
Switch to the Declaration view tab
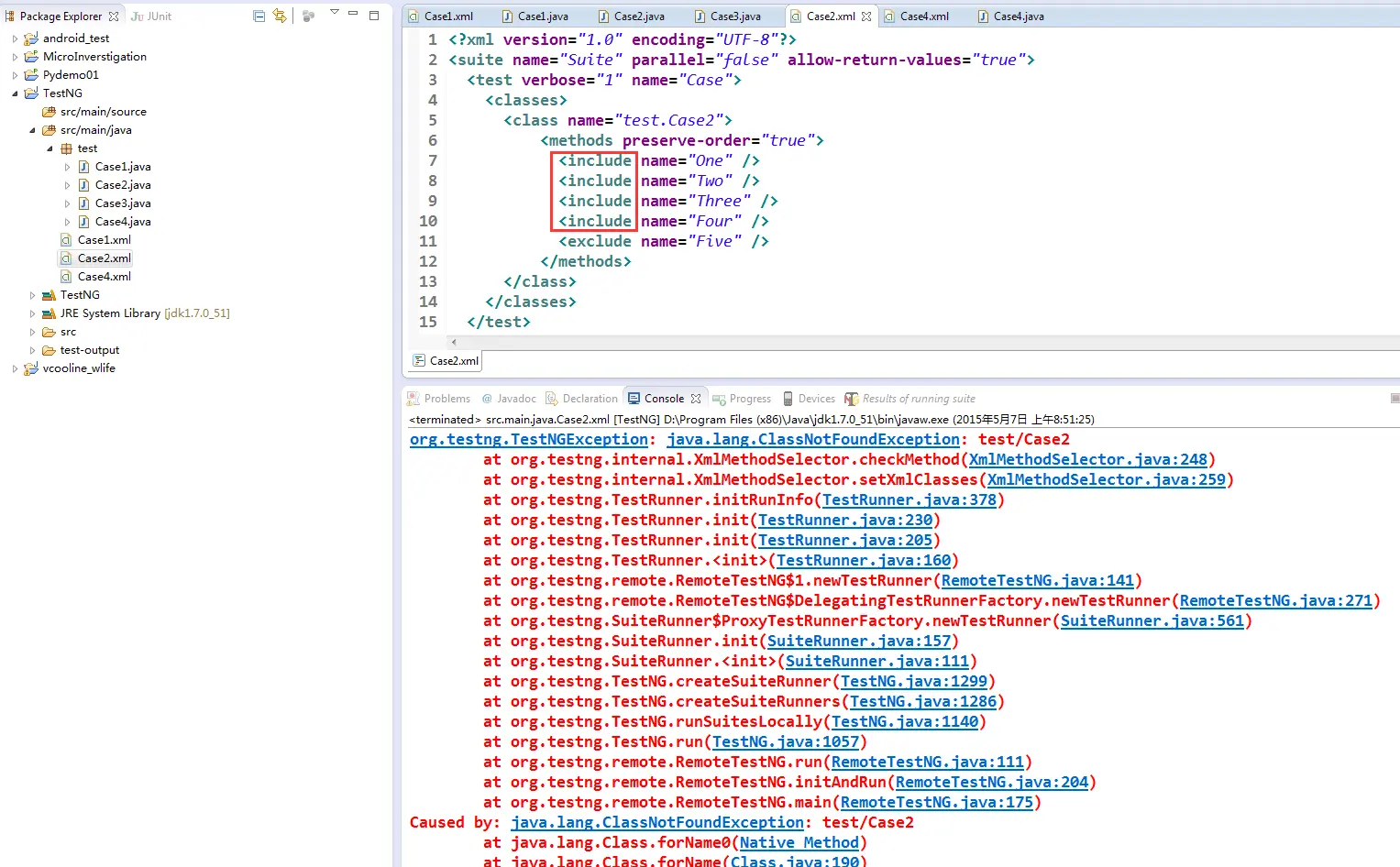[x=581, y=399]
